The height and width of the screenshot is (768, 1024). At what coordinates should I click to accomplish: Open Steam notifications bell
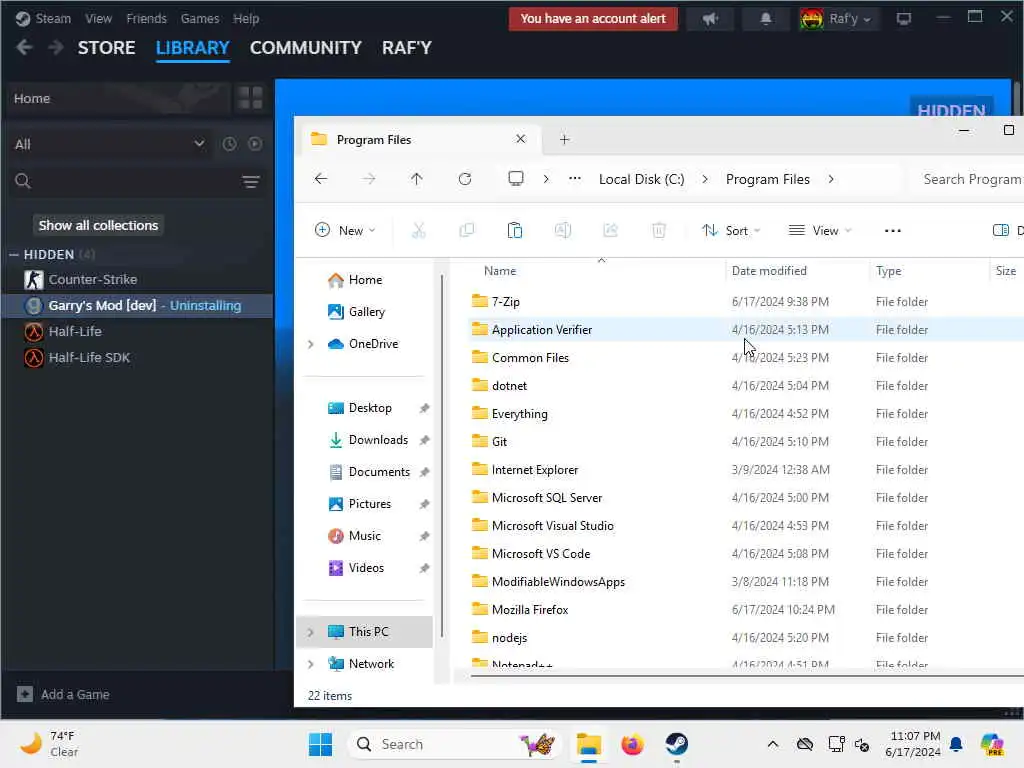[x=765, y=19]
